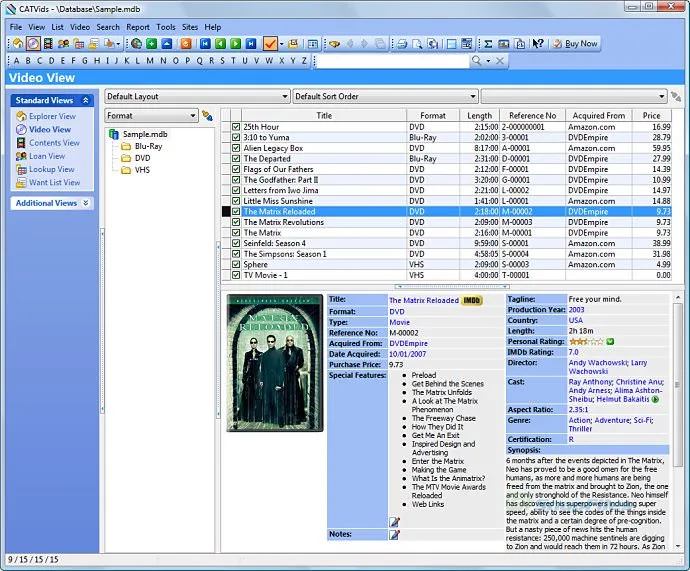The image size is (690, 571).
Task: Click the green arrow icon after cast list
Action: 655,399
